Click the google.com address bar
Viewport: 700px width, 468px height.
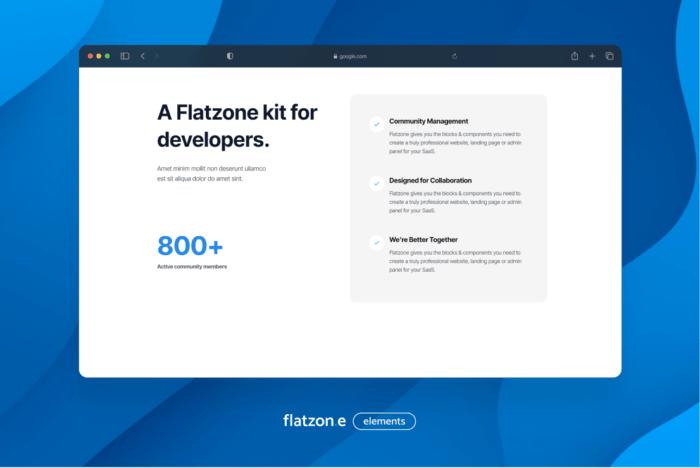coord(352,56)
